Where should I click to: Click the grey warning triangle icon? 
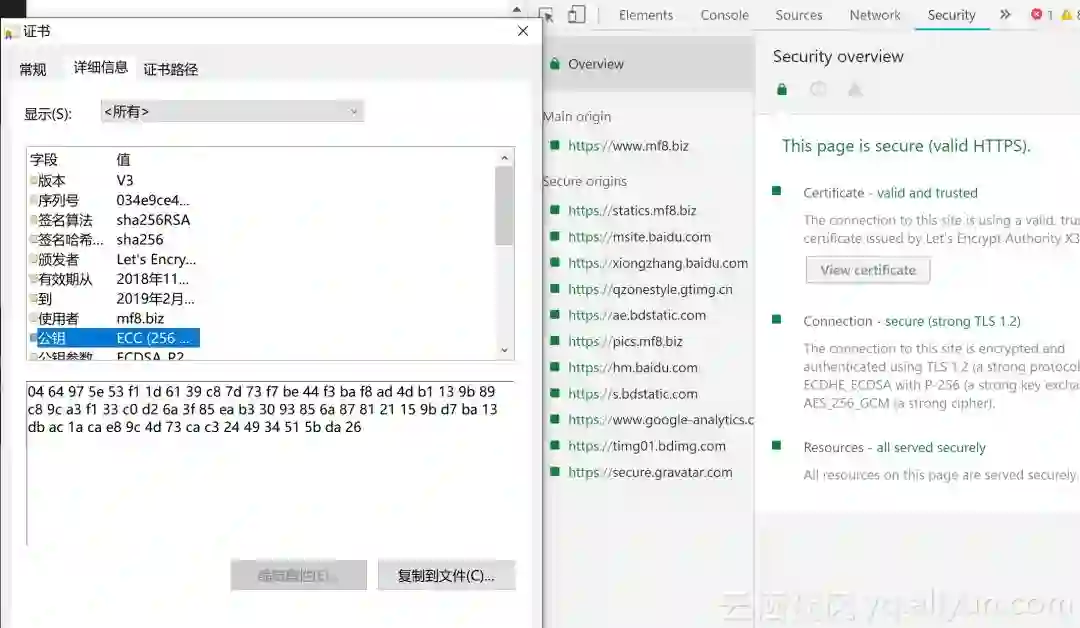click(855, 90)
